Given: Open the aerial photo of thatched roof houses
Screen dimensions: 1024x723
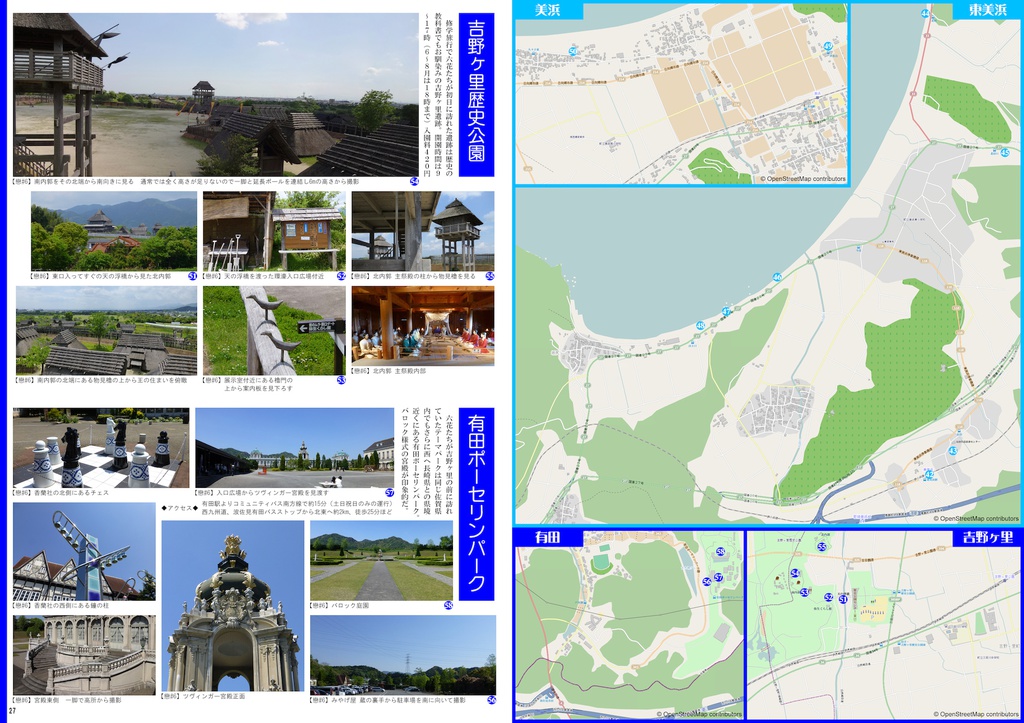Looking at the screenshot, I should click(106, 330).
